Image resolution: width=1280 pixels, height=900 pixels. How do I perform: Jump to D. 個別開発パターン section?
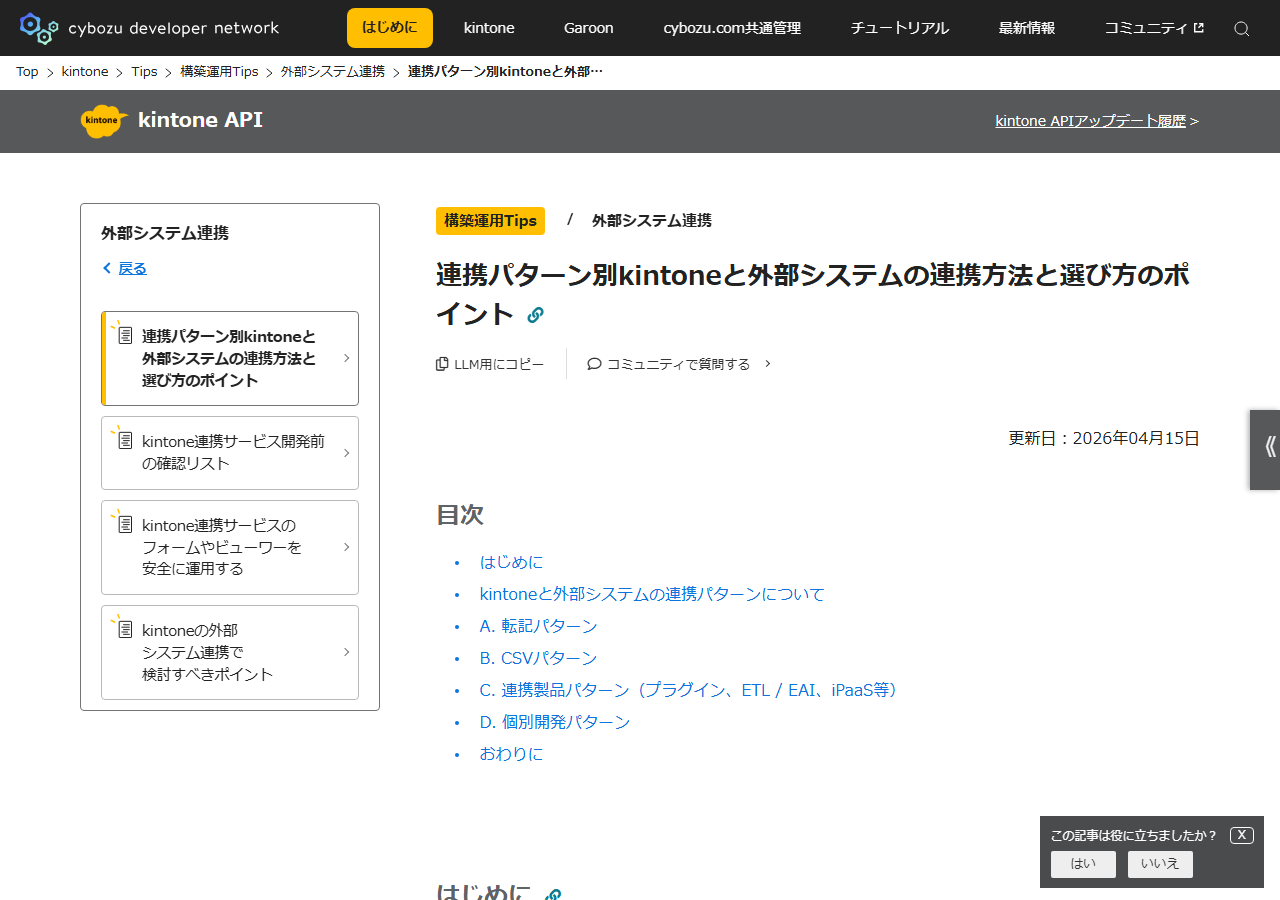click(555, 722)
